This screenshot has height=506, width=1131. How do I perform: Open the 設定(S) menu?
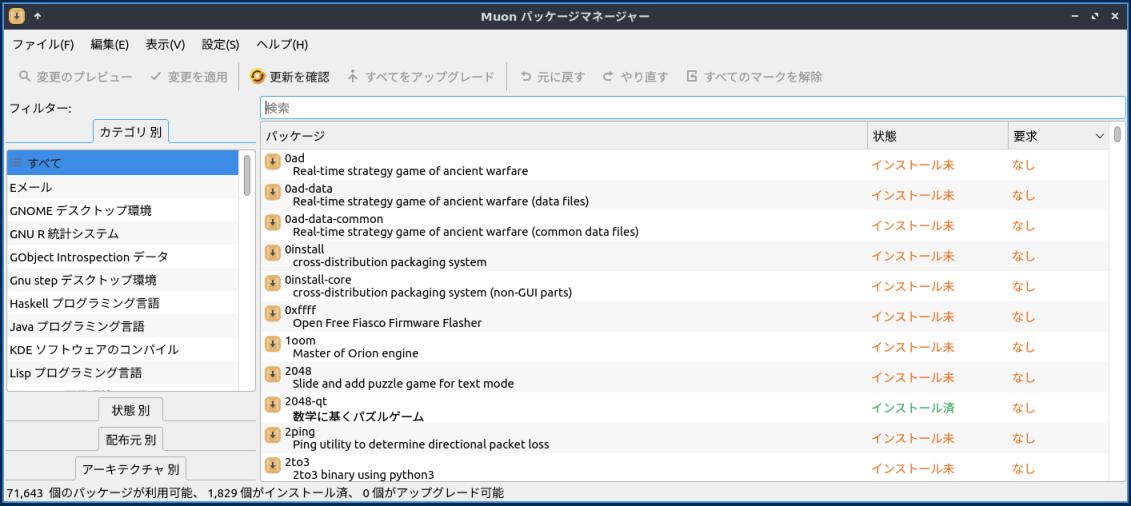click(x=221, y=45)
